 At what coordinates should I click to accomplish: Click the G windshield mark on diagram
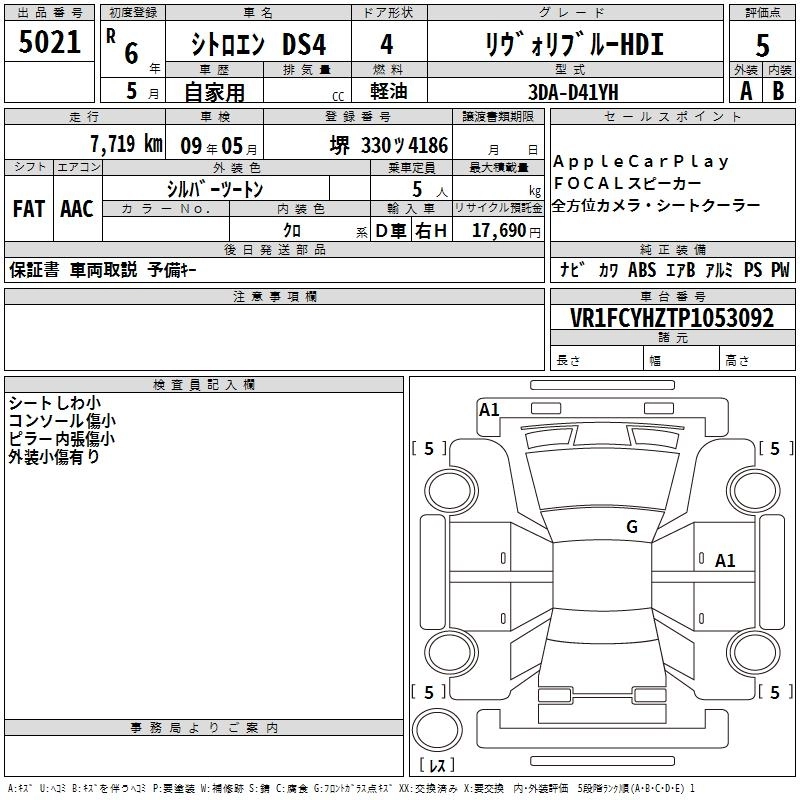(x=632, y=527)
